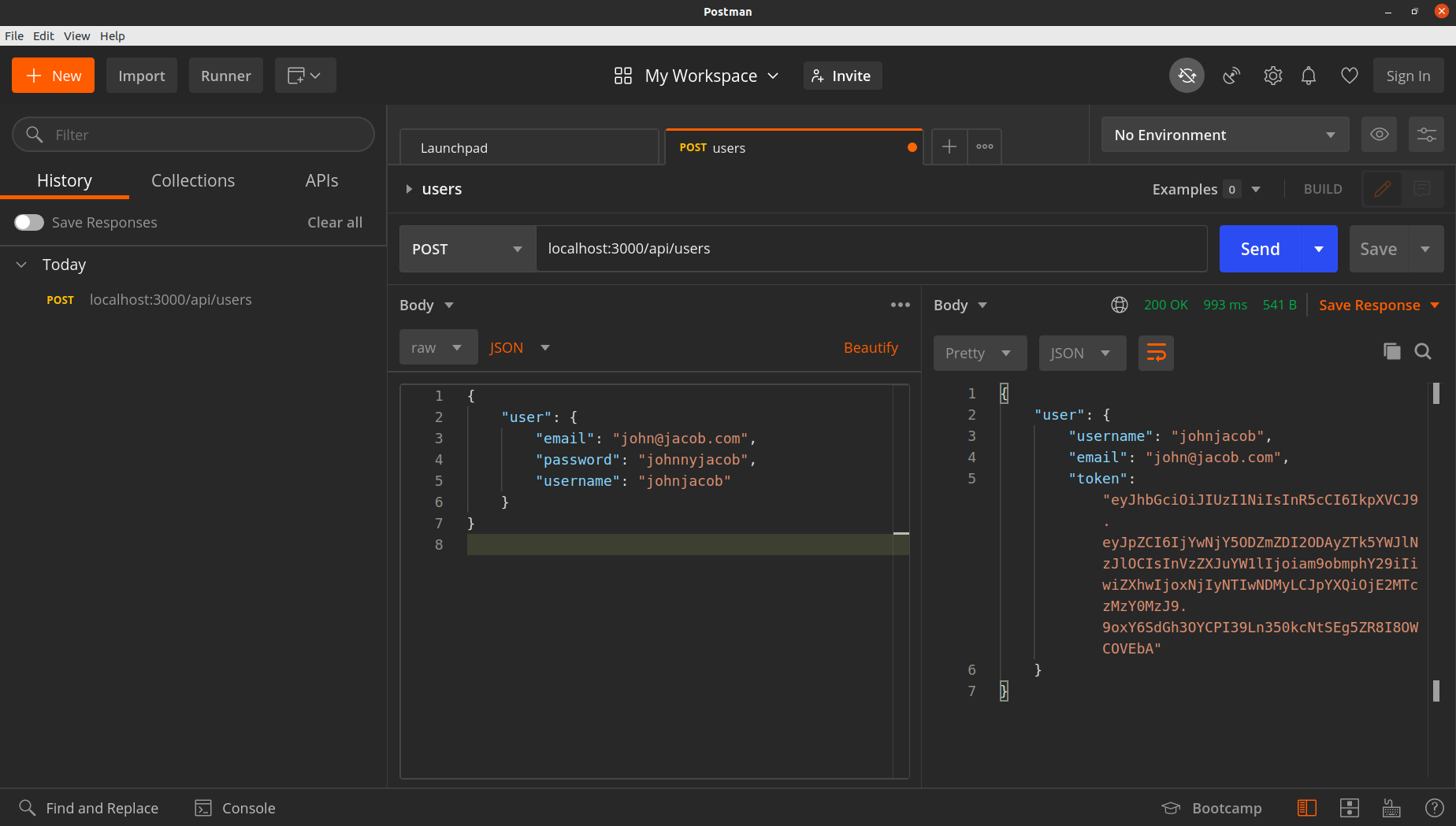Open the response JSON format dropdown

click(x=1083, y=353)
